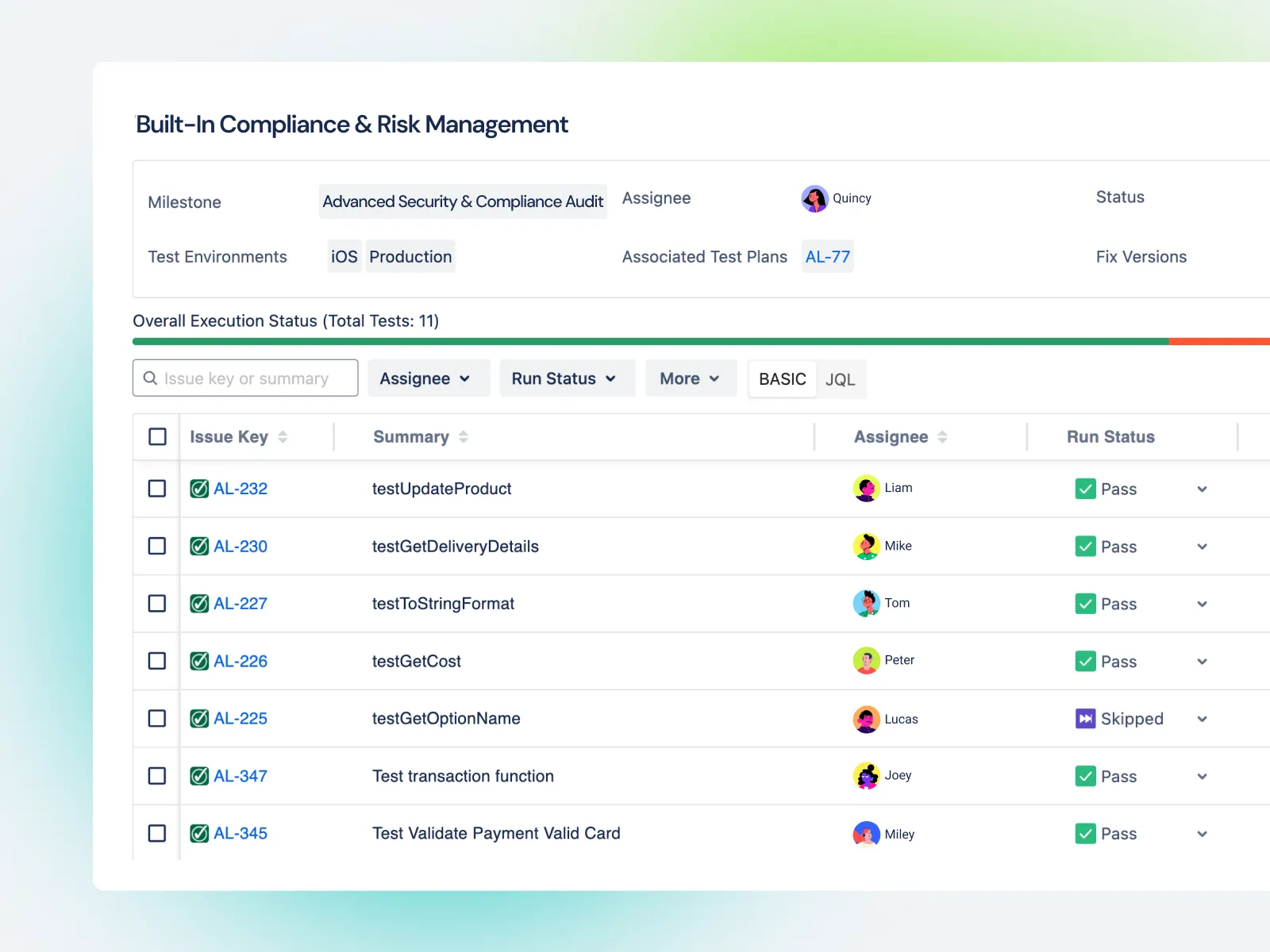1270x952 pixels.
Task: Click the search magnifier icon in filter bar
Action: [150, 378]
